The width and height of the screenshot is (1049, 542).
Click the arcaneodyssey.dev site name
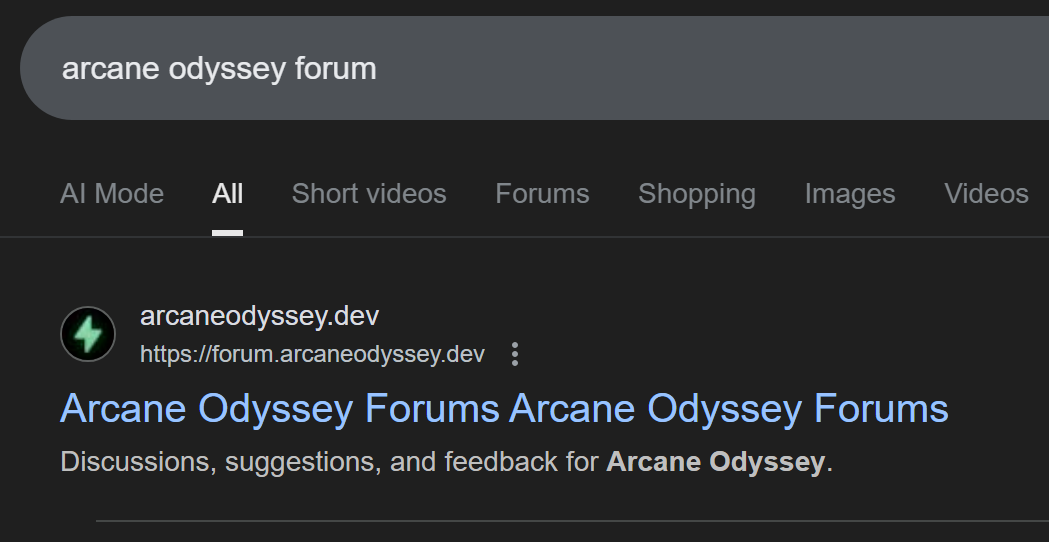[259, 317]
